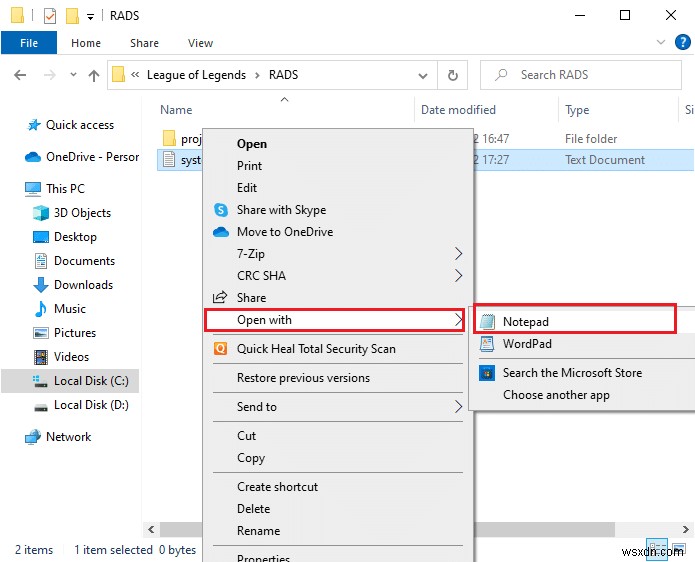Open the address bar history dropdown
This screenshot has height=562, width=695.
click(426, 75)
